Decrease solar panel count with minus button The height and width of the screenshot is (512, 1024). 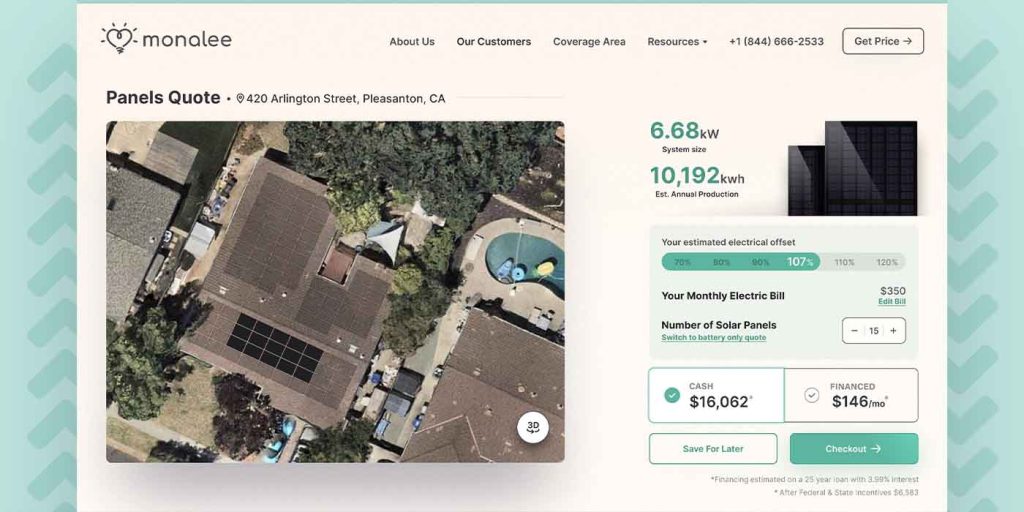coord(855,331)
